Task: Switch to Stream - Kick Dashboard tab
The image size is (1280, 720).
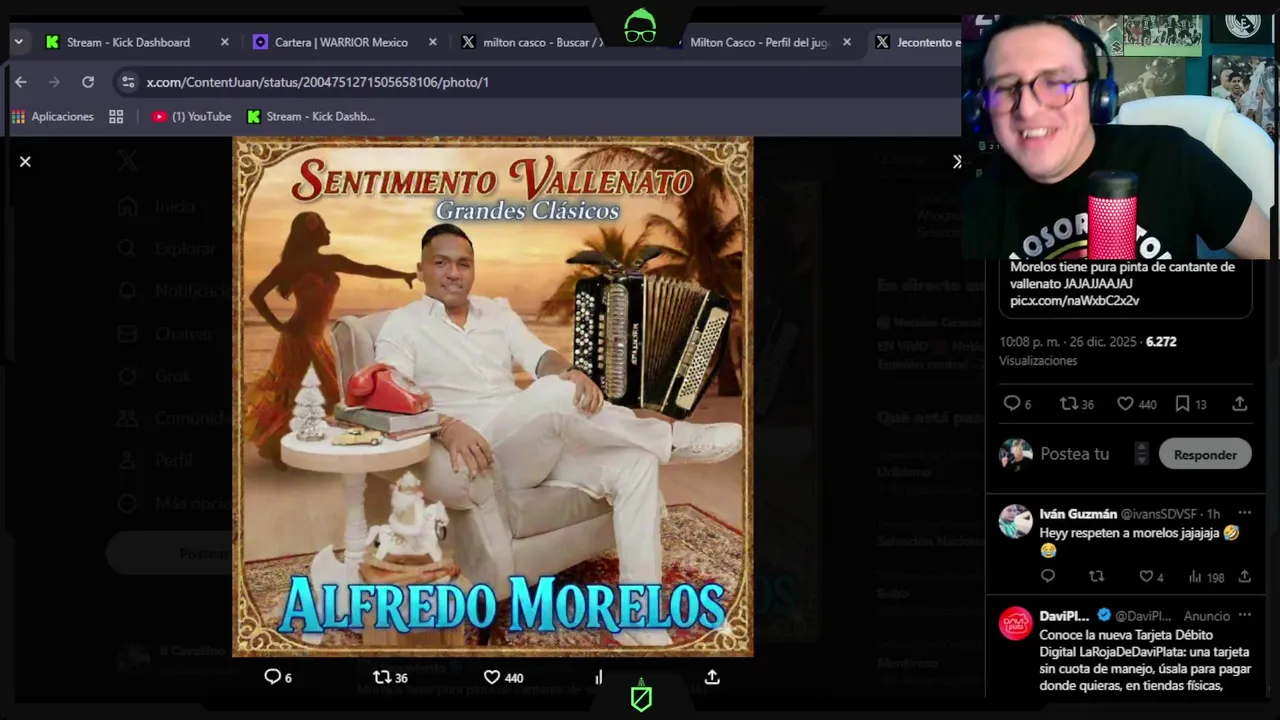Action: (x=128, y=42)
